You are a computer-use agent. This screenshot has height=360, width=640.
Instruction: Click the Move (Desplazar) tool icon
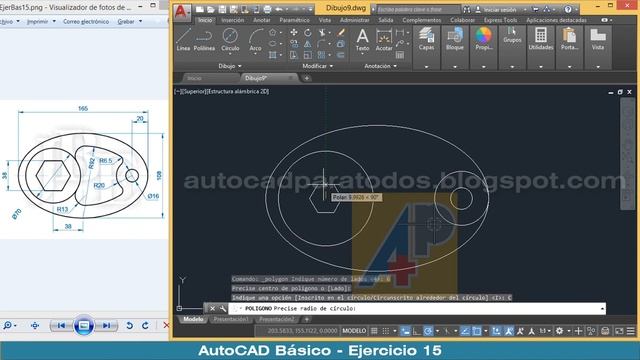293,32
